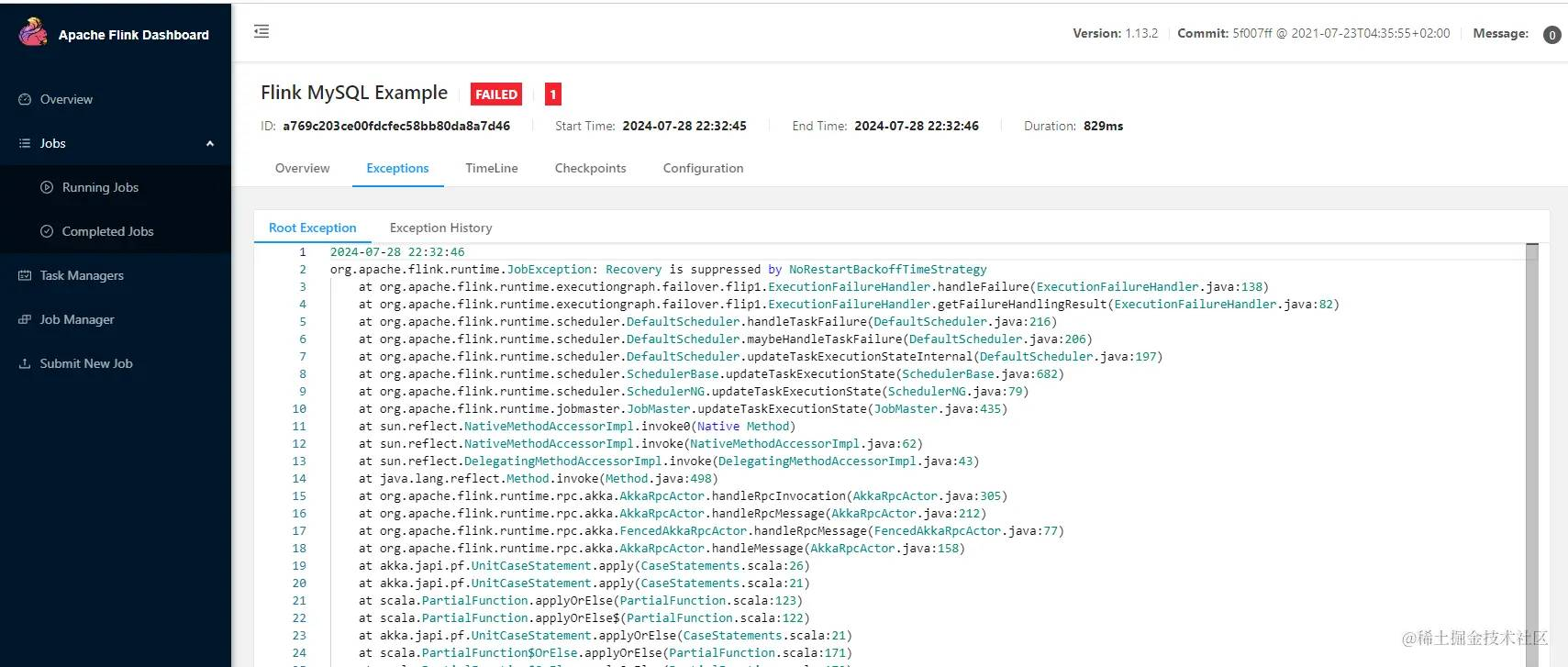Click stack trace line JobMaster.java:435
This screenshot has width=1568, height=667.
(x=683, y=408)
